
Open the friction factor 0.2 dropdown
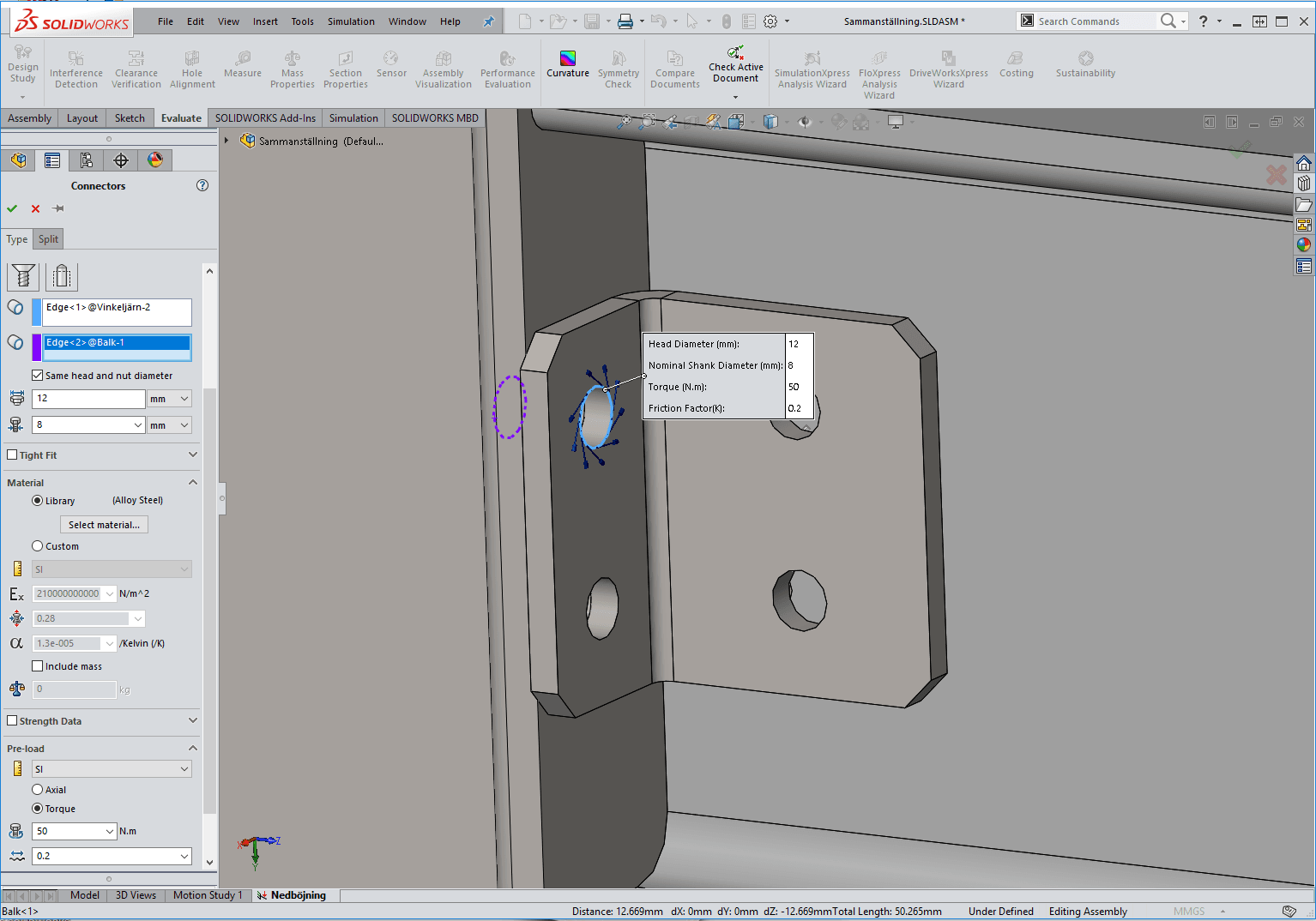(184, 856)
